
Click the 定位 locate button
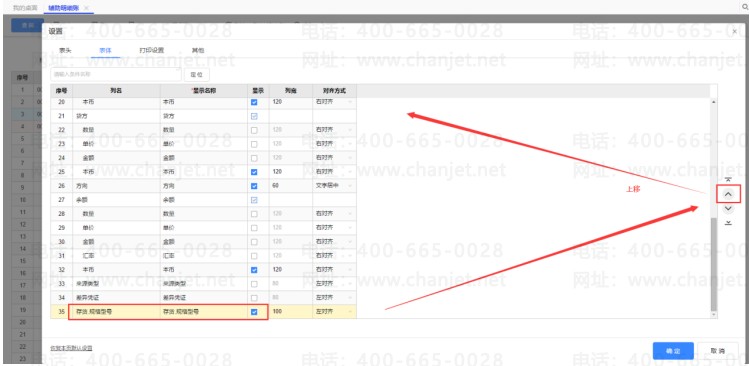[197, 75]
